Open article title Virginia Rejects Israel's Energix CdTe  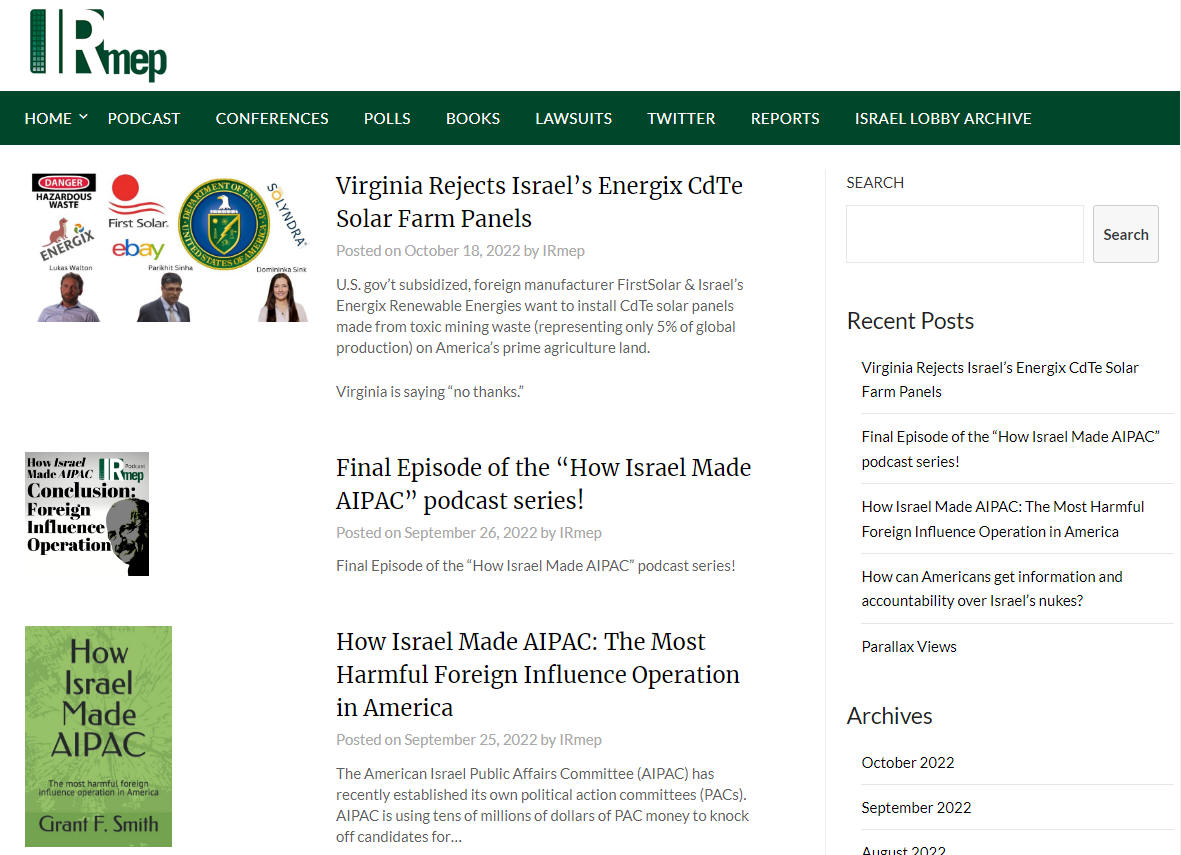pos(539,202)
